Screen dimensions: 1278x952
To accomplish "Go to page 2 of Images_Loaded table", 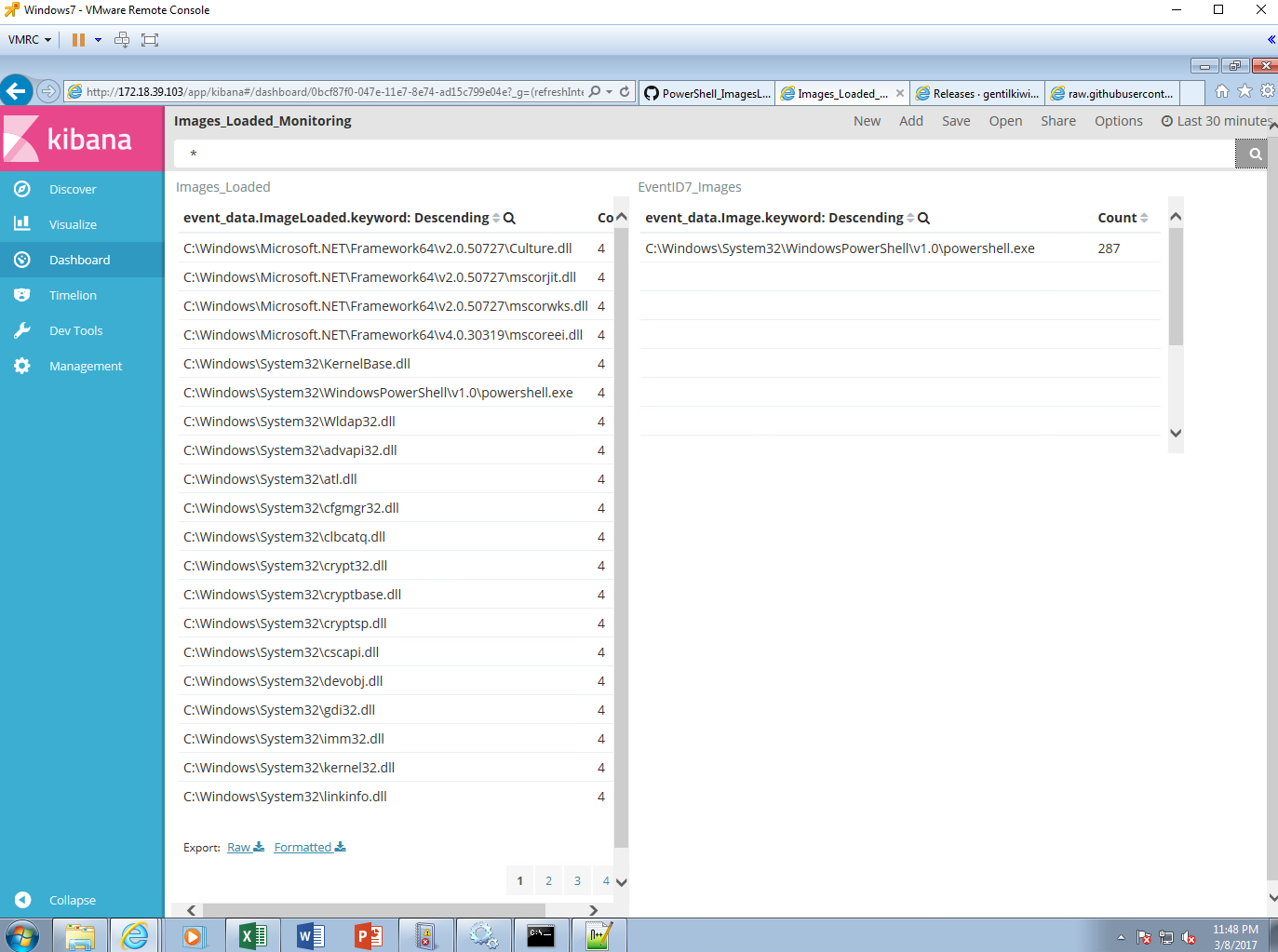I will [548, 880].
